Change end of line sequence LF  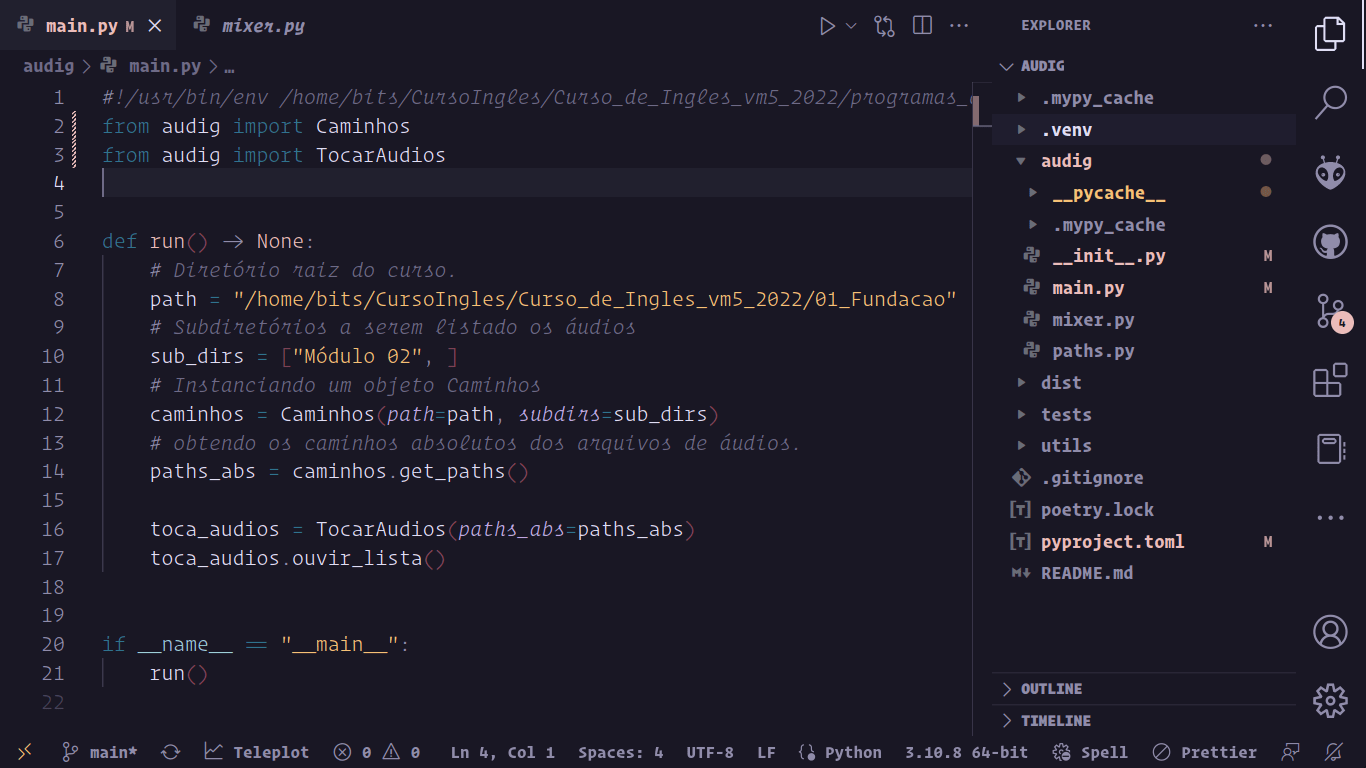click(x=766, y=752)
